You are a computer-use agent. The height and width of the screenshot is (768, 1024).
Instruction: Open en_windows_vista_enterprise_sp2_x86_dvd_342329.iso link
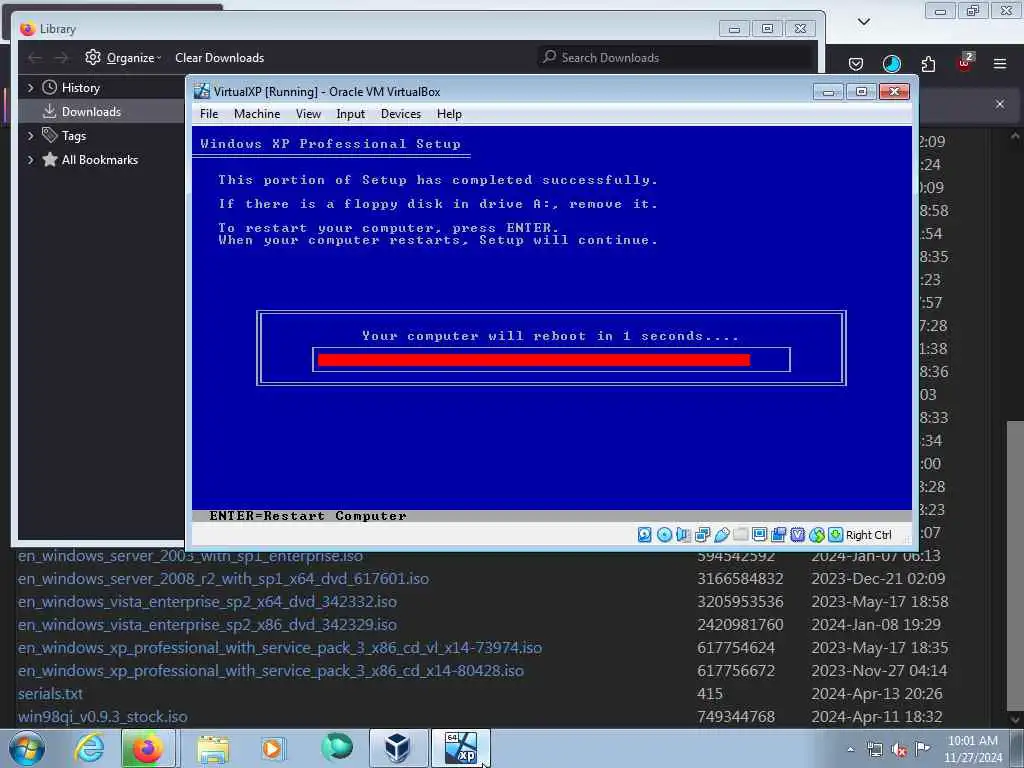coord(207,624)
